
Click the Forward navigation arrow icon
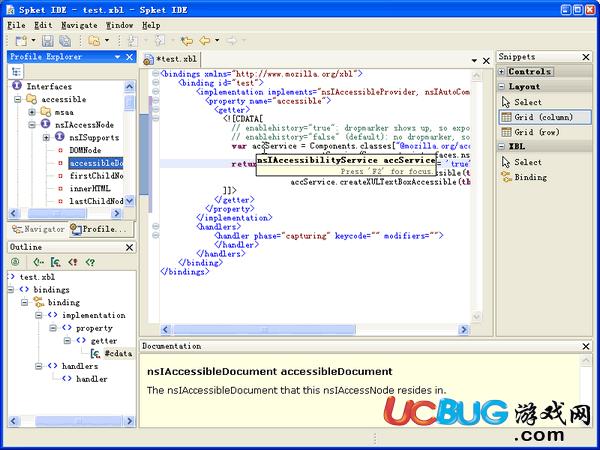231,40
